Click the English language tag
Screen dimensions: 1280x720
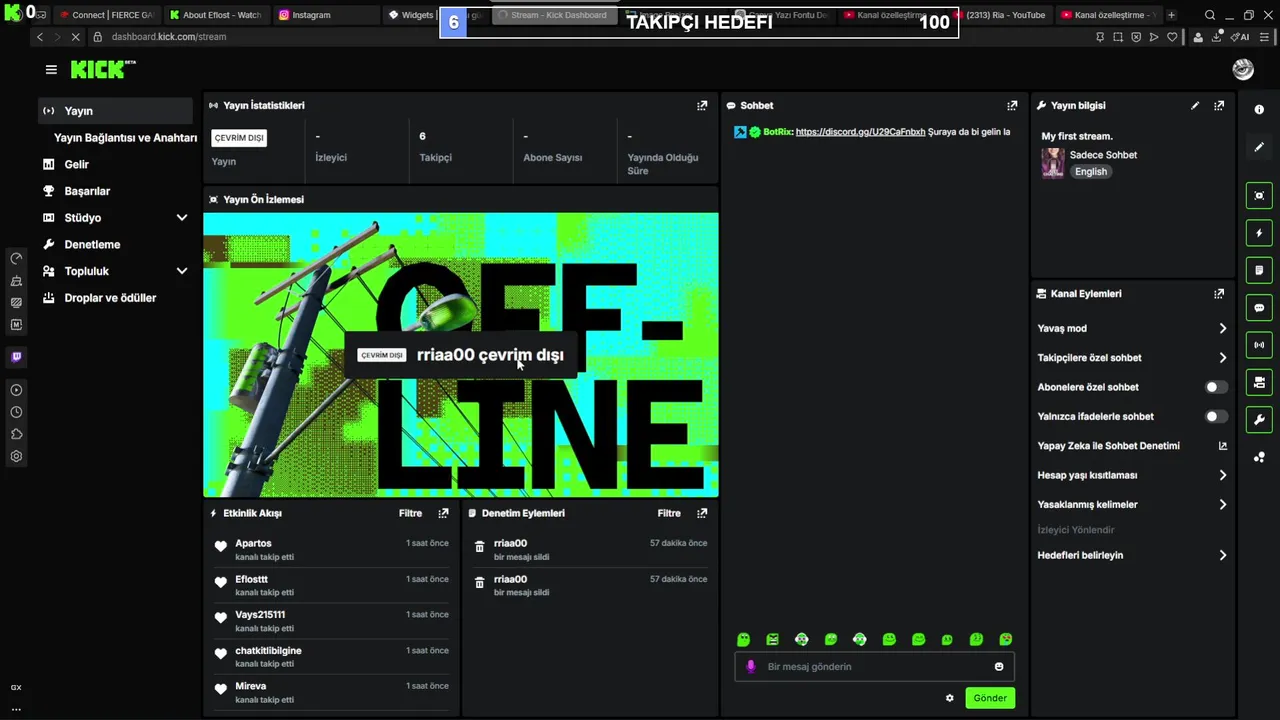tap(1091, 172)
